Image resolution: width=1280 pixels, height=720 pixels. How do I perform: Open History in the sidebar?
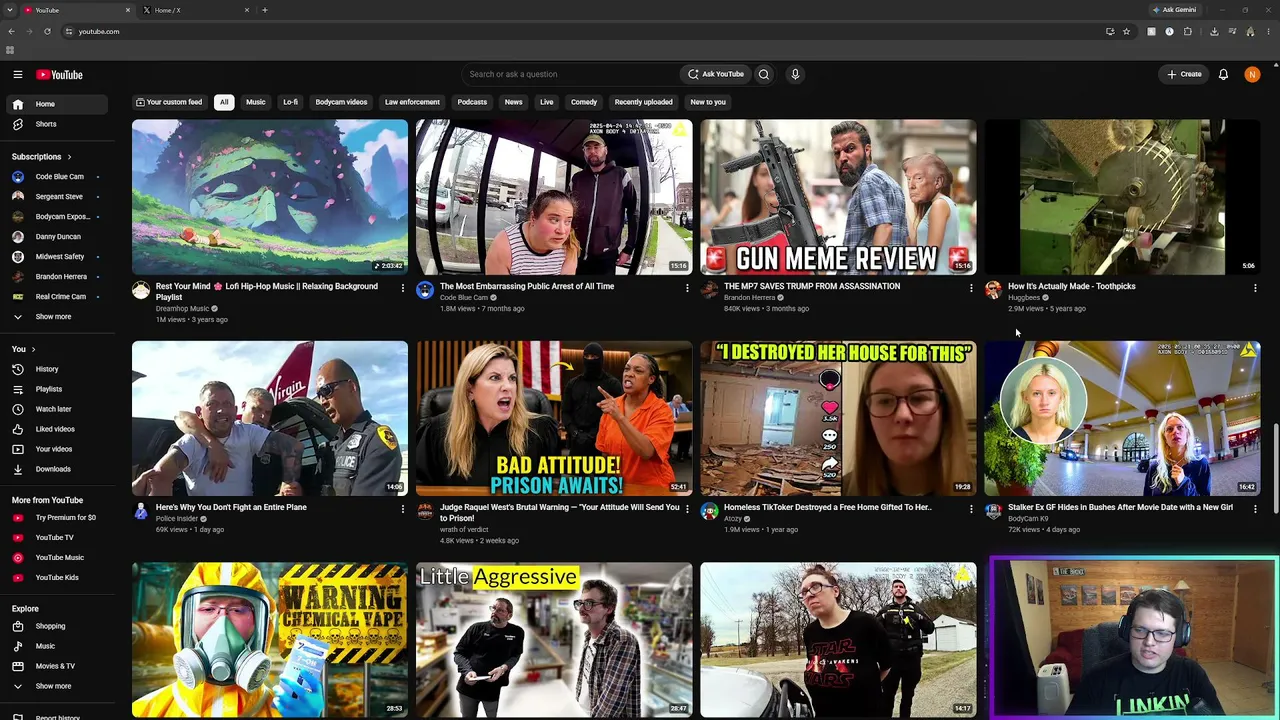click(x=56, y=369)
